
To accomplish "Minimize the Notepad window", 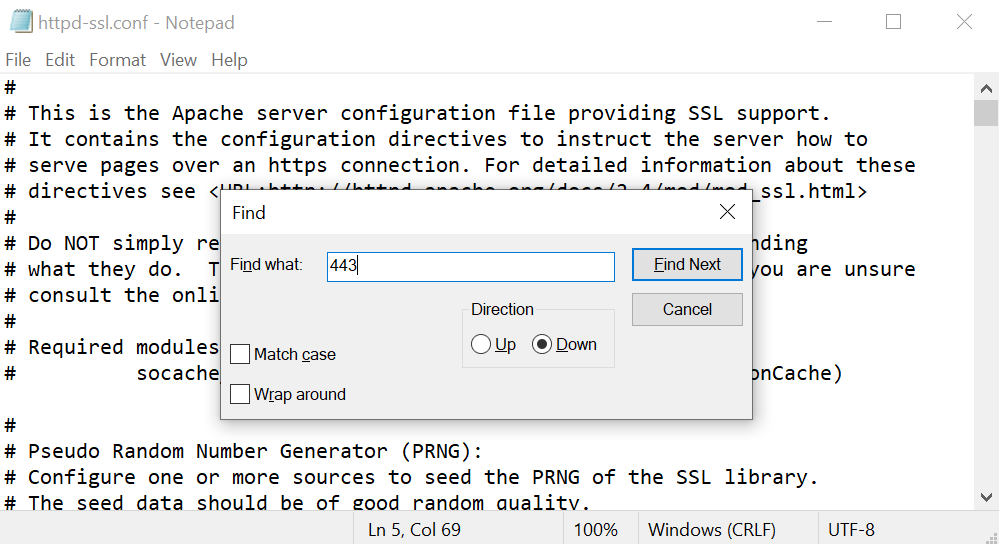I will pos(824,22).
